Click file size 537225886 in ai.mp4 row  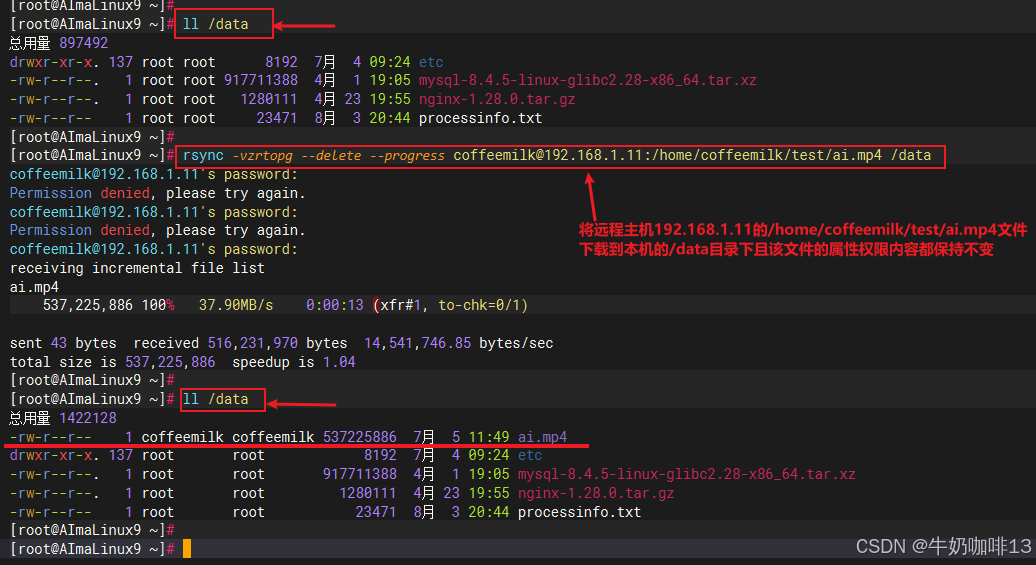click(360, 437)
